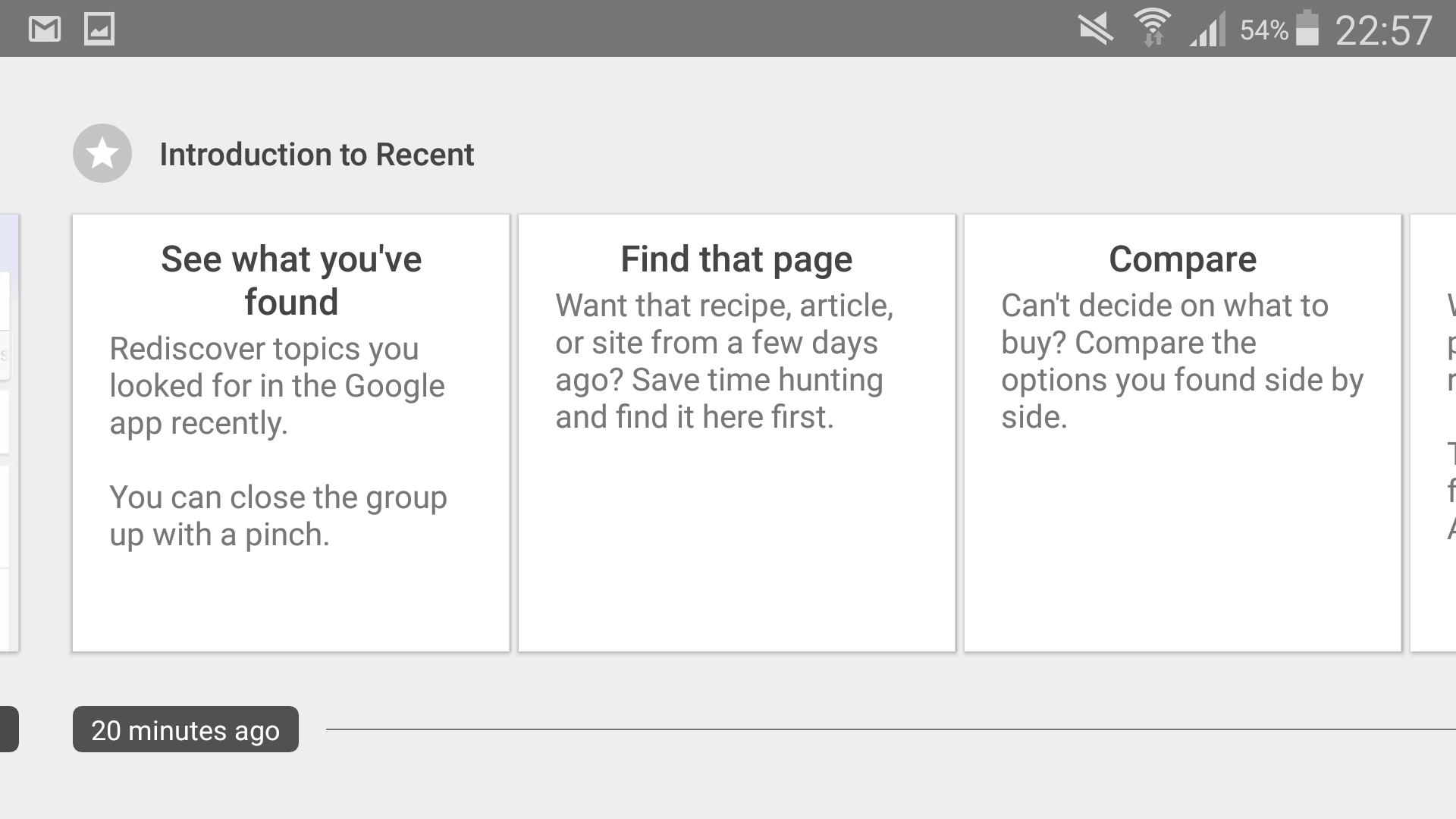Tap the picture notification icon in status bar

coord(99,30)
